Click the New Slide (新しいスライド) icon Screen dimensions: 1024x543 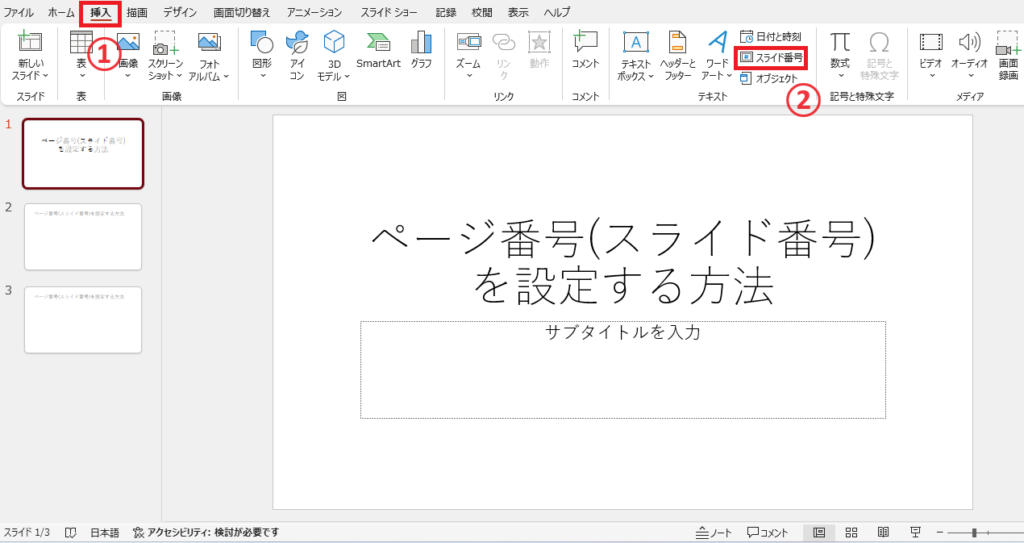[x=30, y=42]
